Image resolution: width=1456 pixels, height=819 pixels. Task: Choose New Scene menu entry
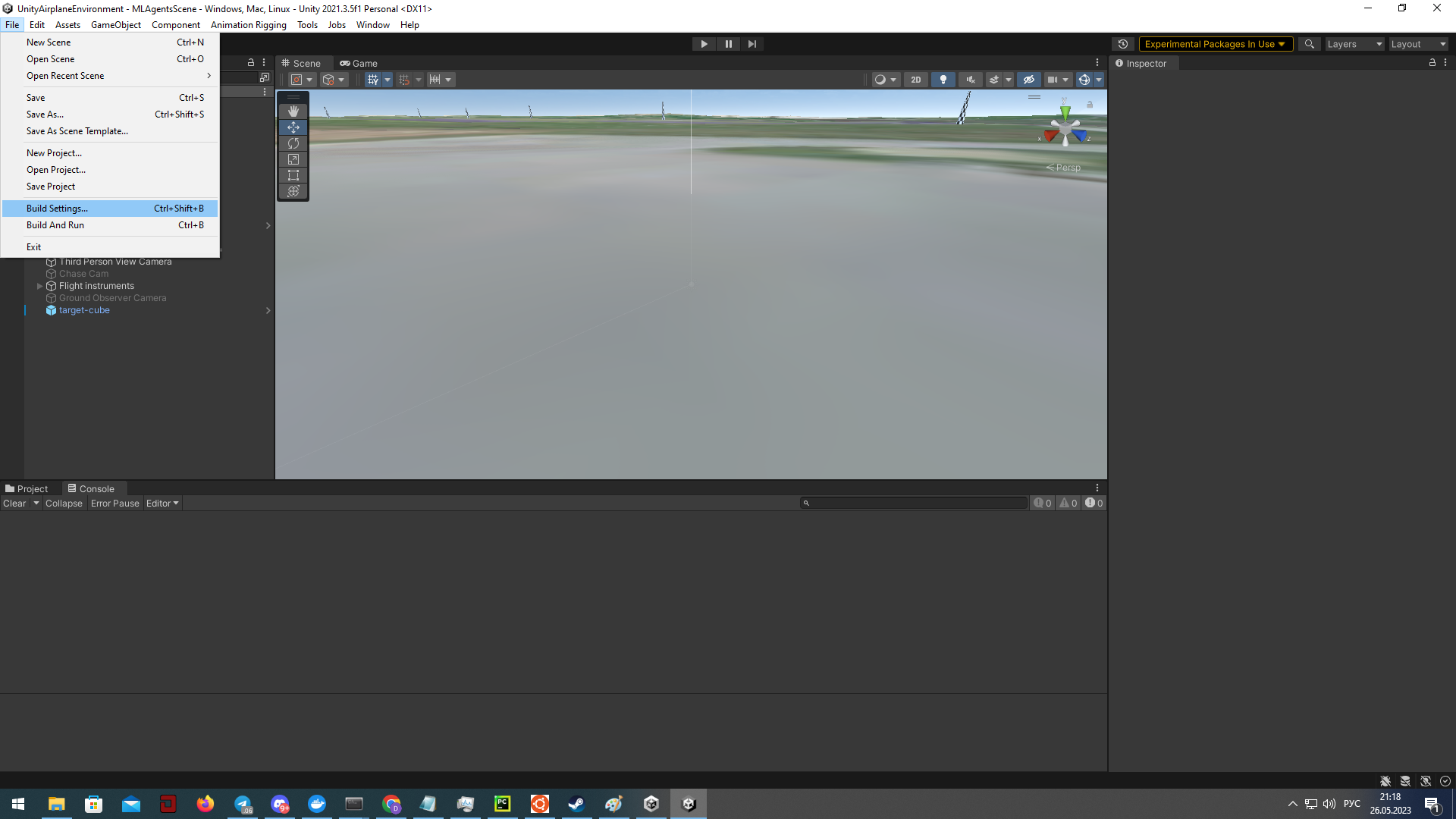coord(110,42)
